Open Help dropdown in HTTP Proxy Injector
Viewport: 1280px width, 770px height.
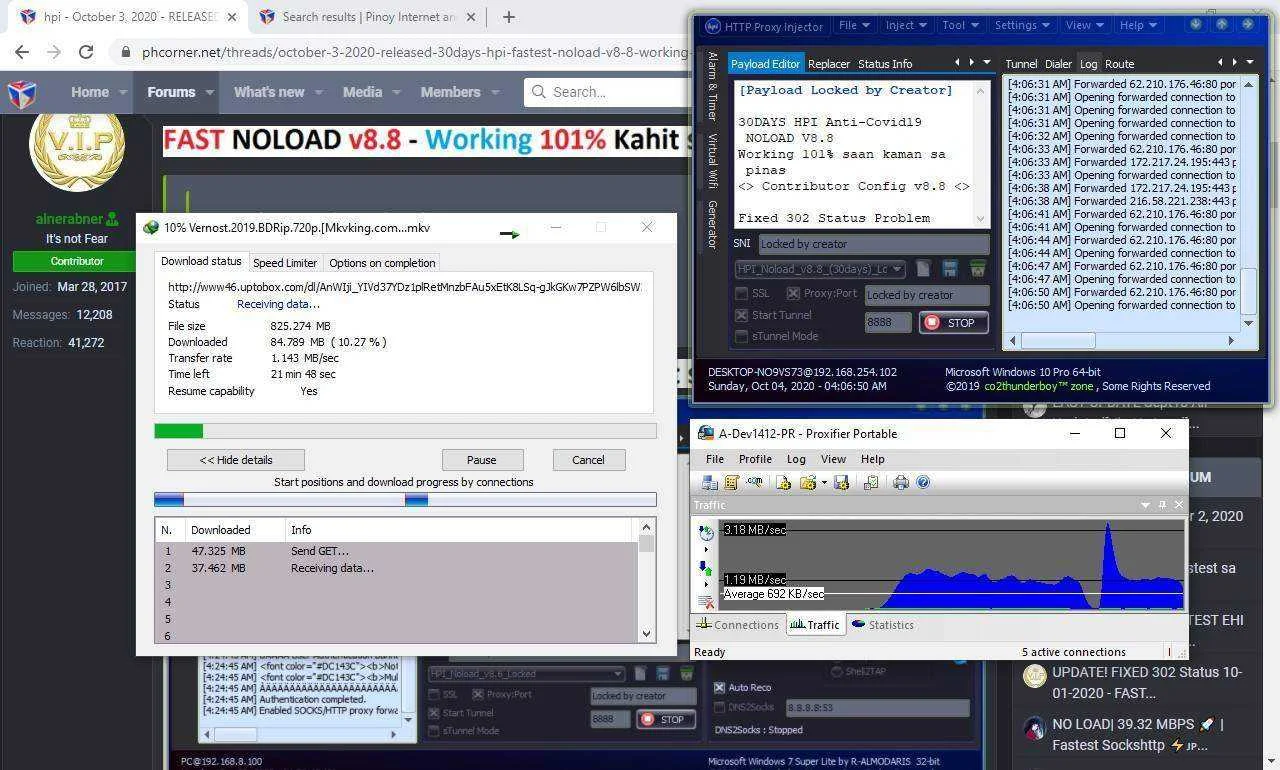[1139, 25]
